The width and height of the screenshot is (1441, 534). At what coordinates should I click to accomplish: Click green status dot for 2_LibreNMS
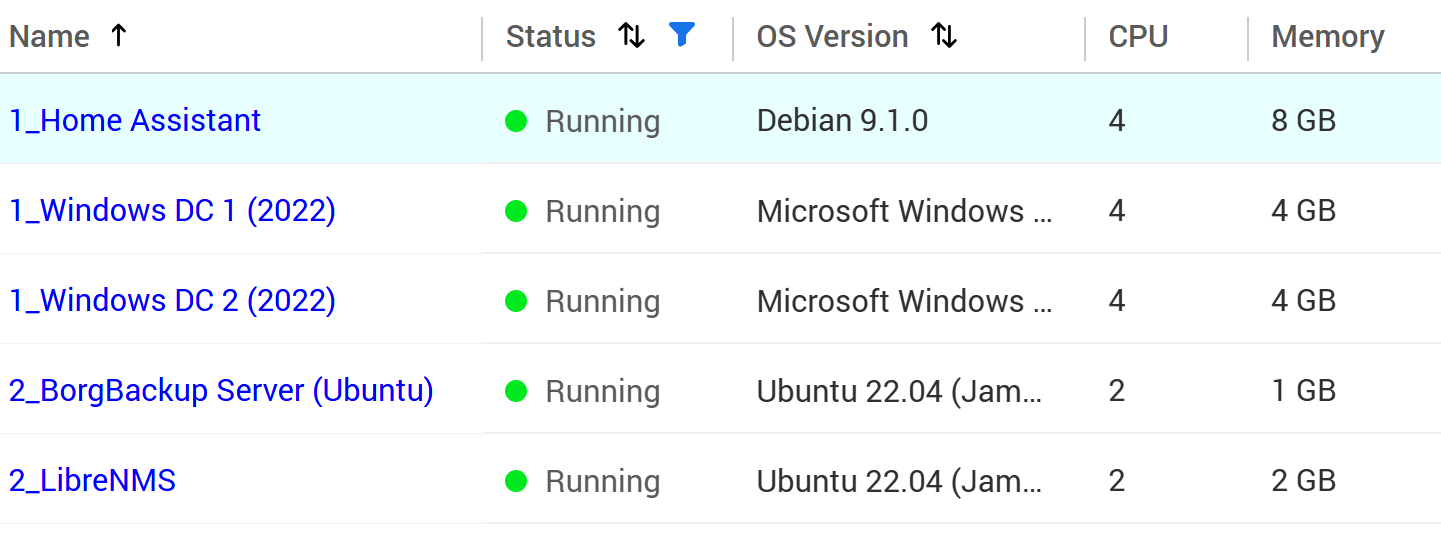(516, 482)
